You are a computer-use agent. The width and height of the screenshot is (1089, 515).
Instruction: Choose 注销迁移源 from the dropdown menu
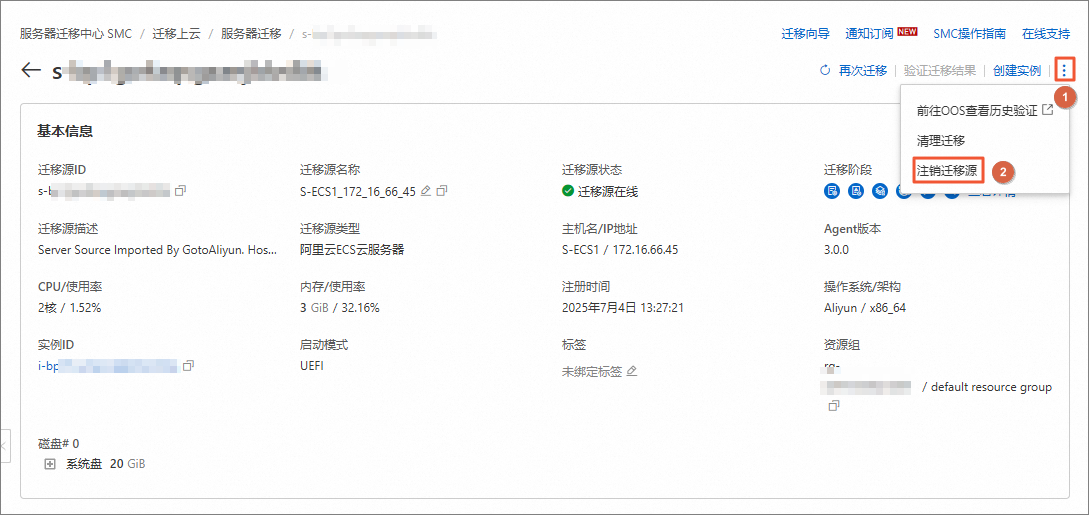947,171
